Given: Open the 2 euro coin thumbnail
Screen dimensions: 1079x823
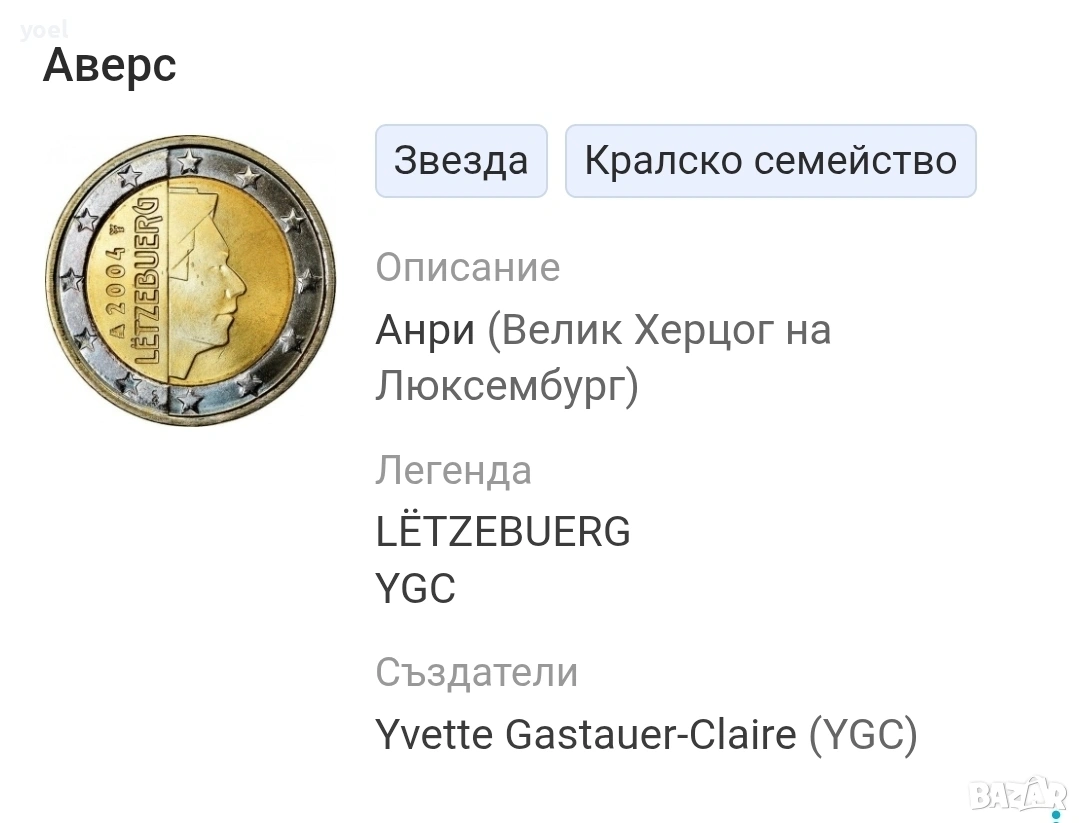Looking at the screenshot, I should click(190, 281).
